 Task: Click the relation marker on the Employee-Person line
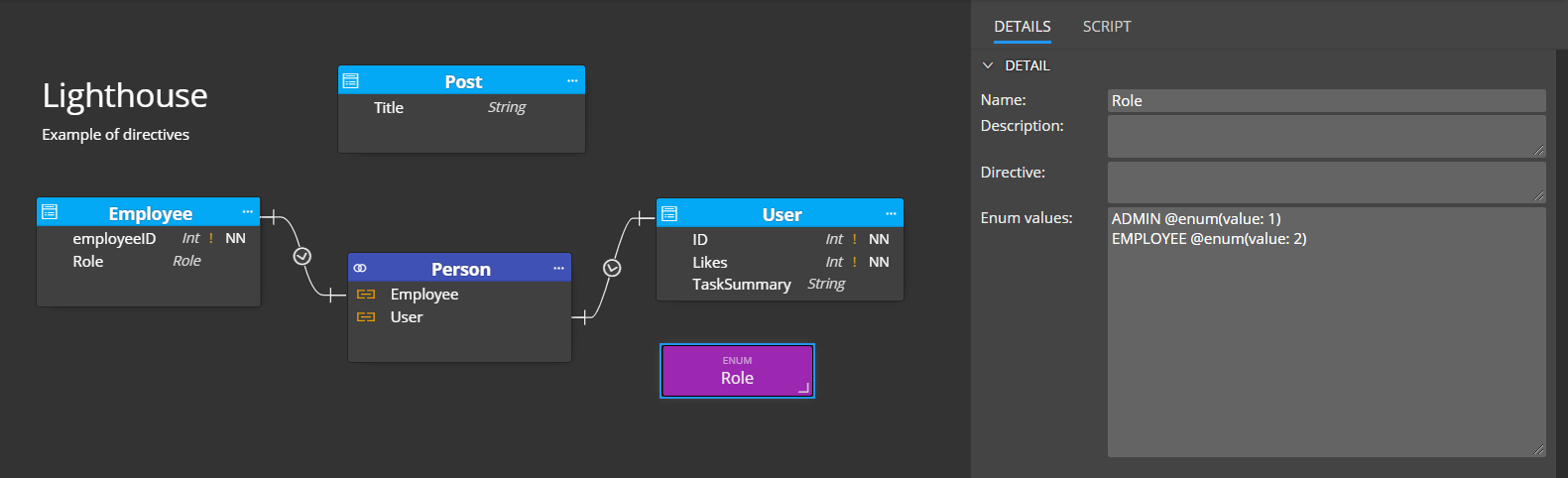click(x=302, y=256)
